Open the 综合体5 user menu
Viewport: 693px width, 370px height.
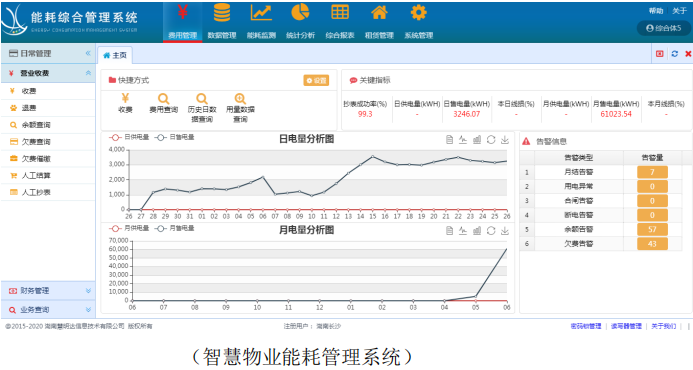tap(664, 28)
